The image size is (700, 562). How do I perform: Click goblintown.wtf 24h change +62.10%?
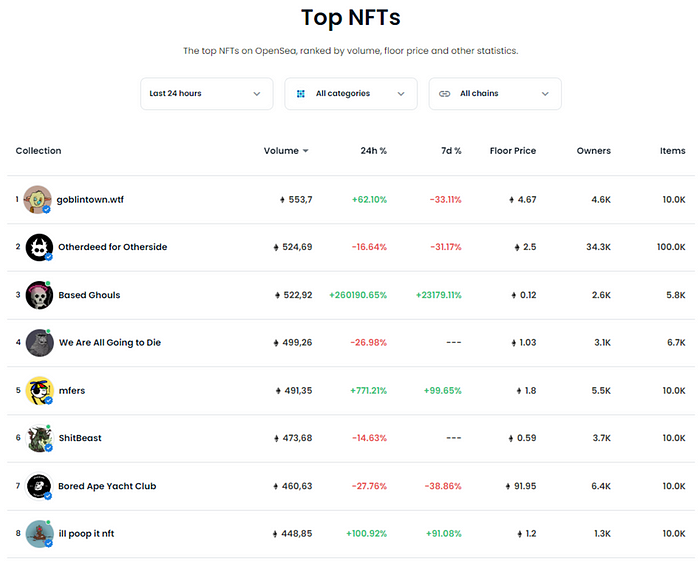(x=369, y=200)
